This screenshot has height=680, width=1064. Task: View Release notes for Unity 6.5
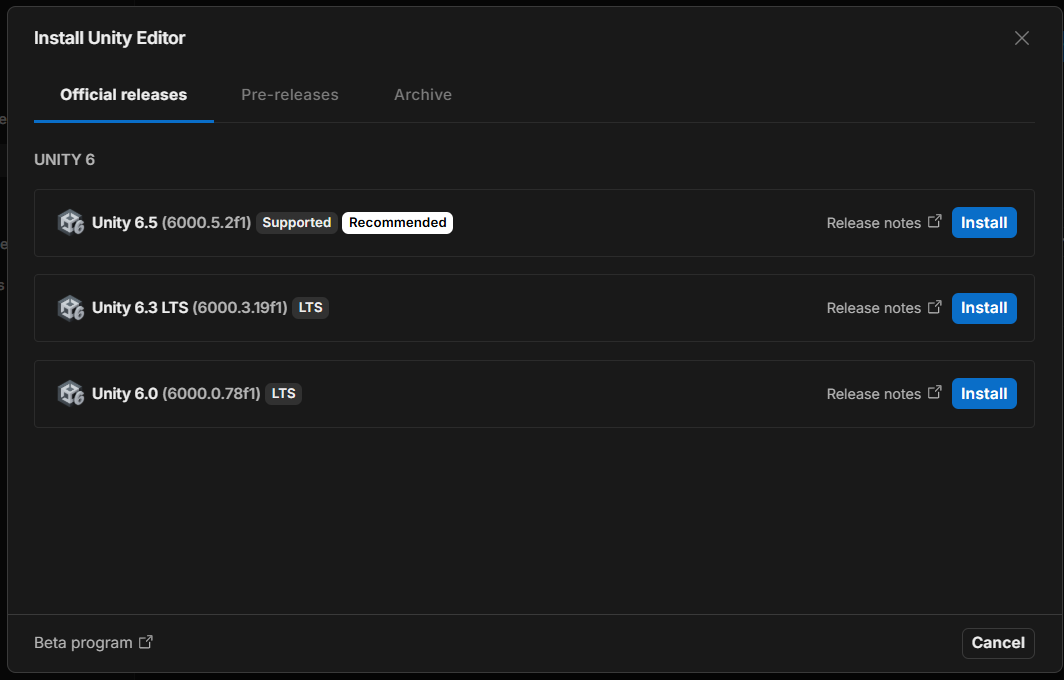click(x=873, y=223)
